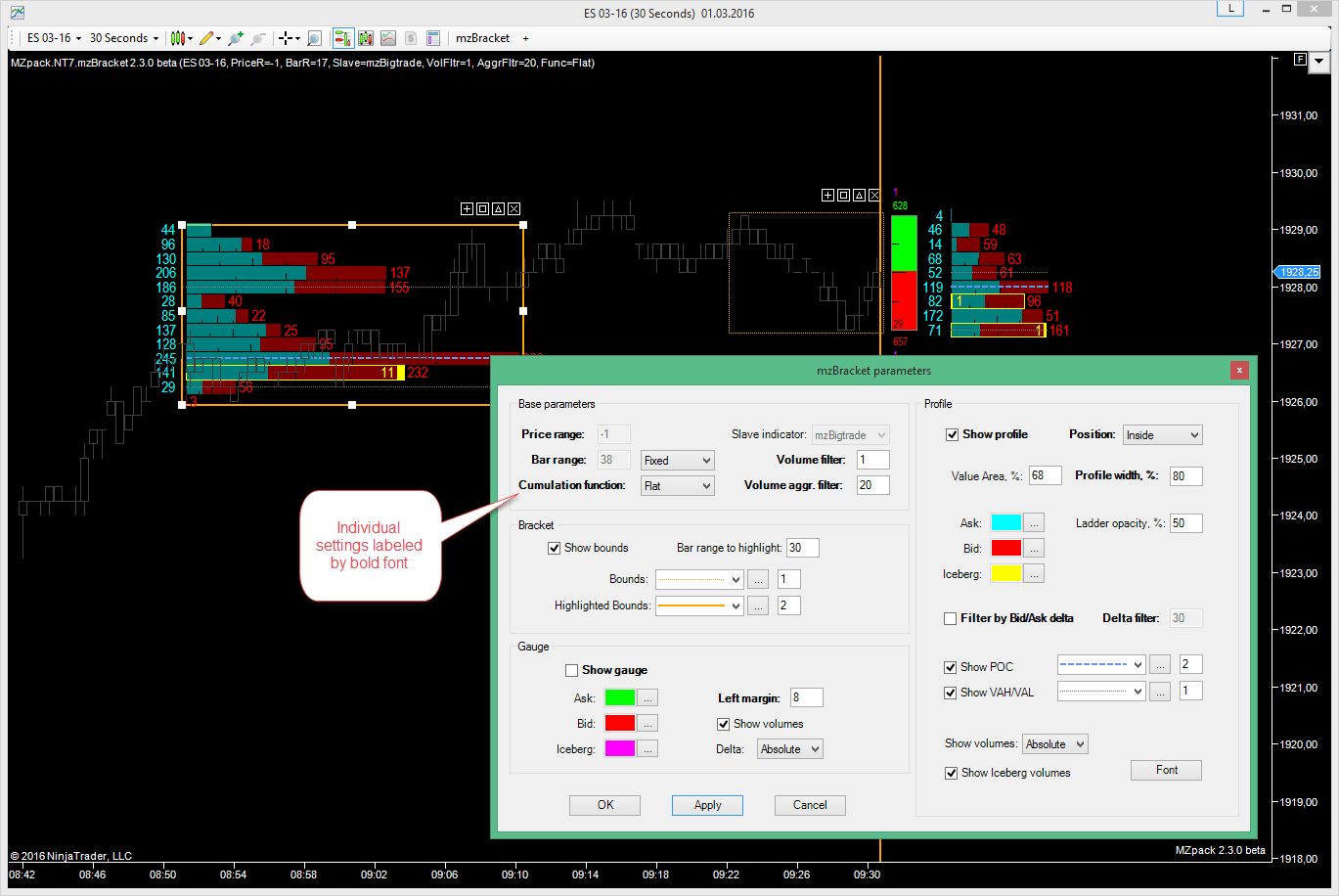This screenshot has width=1339, height=896.
Task: Toggle the Show profile checkbox
Action: click(952, 434)
